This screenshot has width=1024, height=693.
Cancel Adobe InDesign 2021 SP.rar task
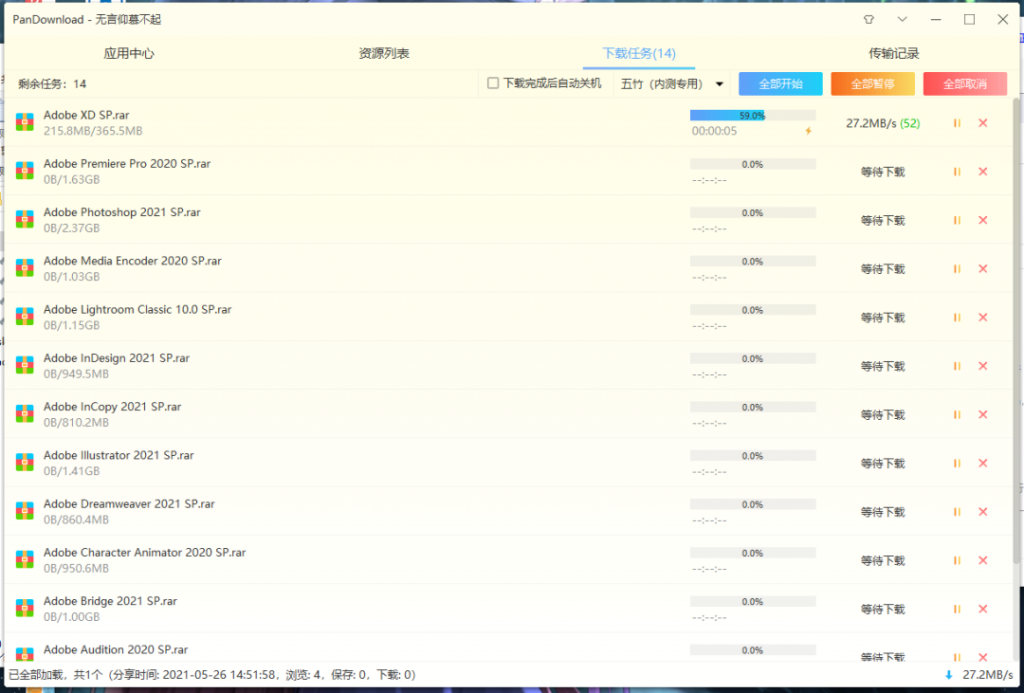click(x=982, y=366)
